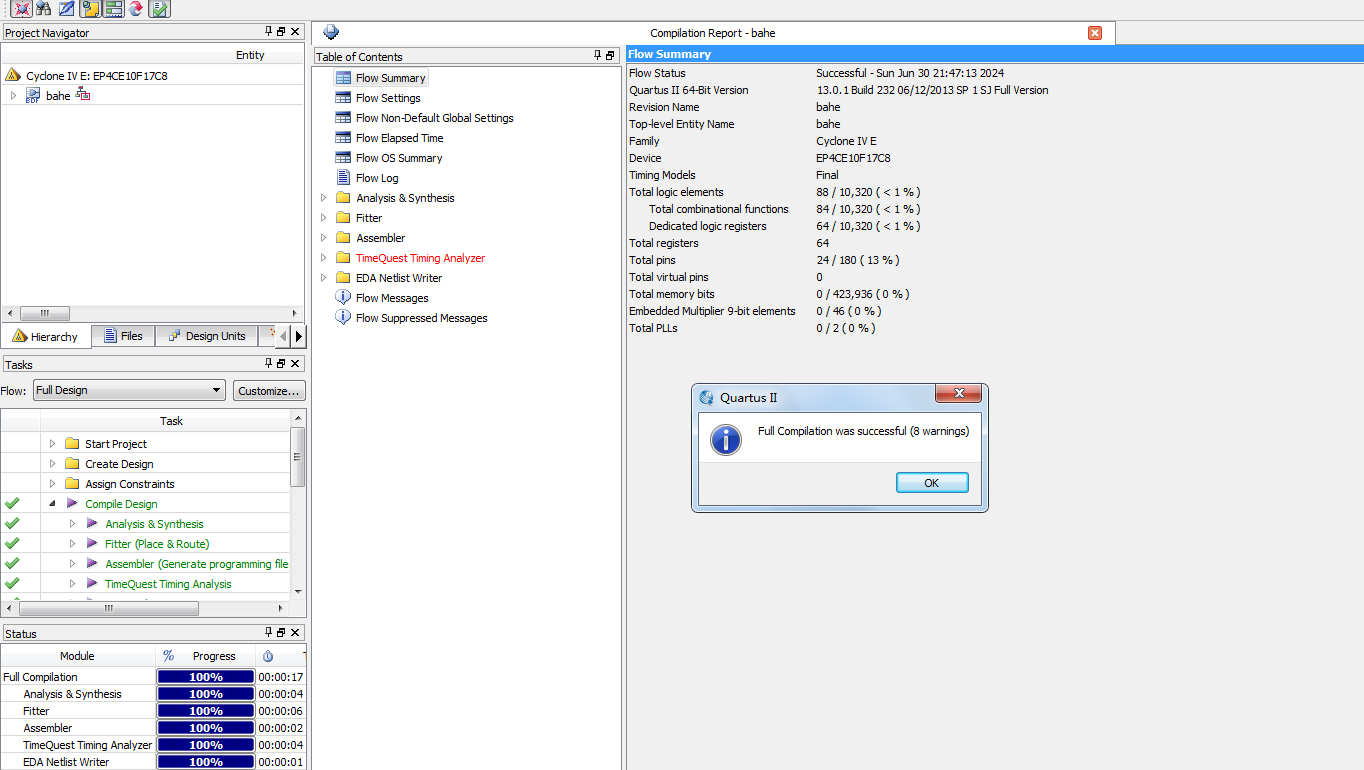This screenshot has width=1364, height=770.
Task: Click the BDF file icon beside bahe
Action: [x=33, y=96]
